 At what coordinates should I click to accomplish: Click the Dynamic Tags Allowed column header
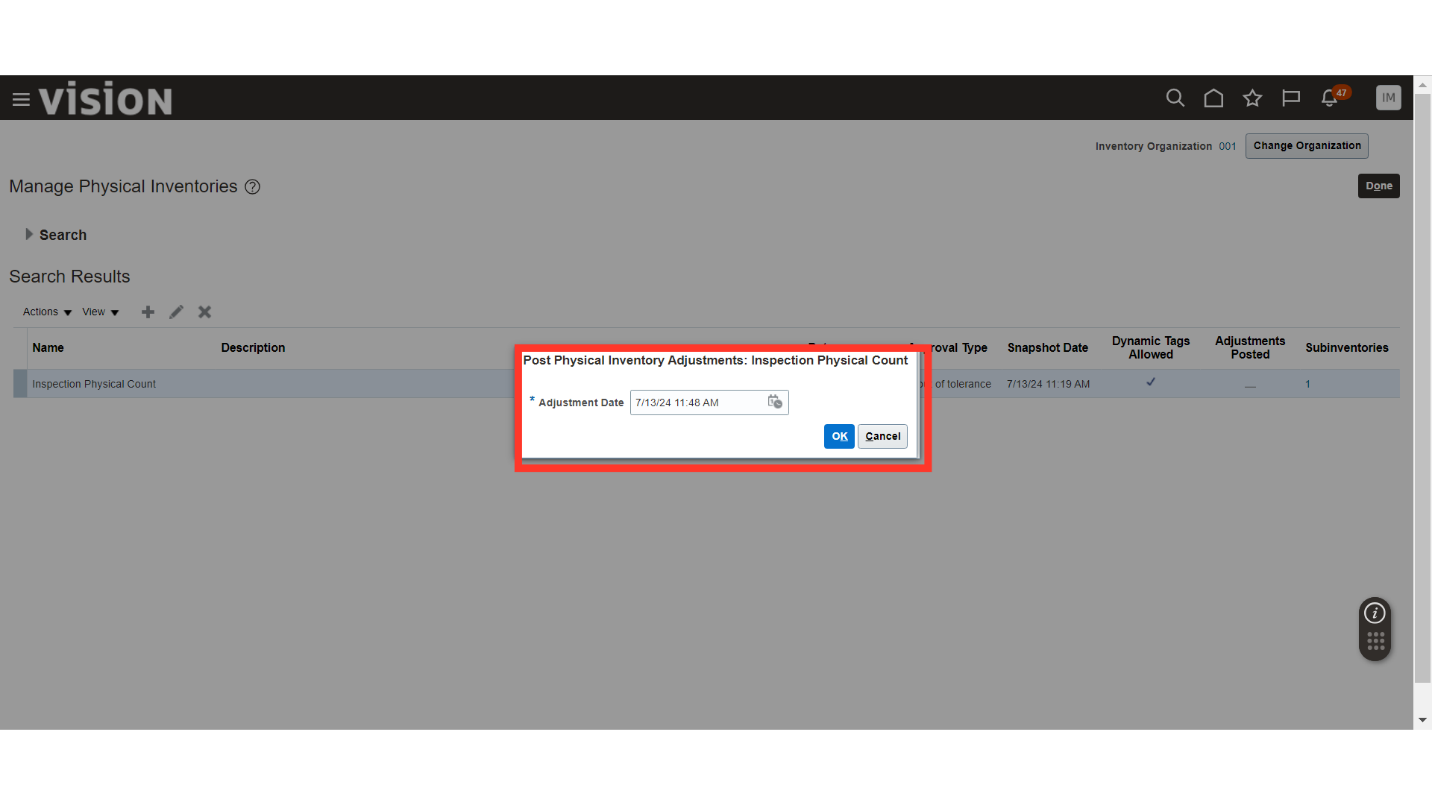click(x=1151, y=348)
